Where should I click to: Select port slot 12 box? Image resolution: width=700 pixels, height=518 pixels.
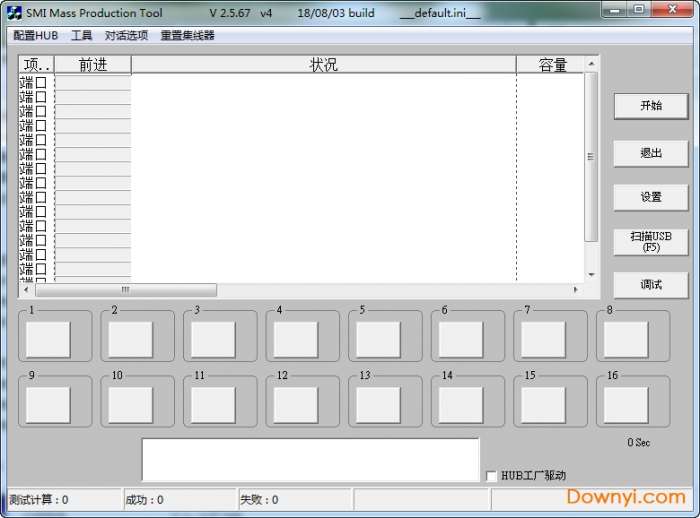tap(296, 405)
